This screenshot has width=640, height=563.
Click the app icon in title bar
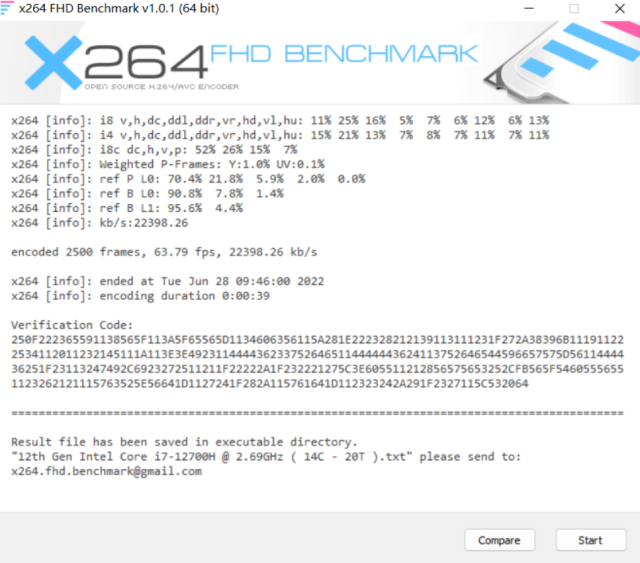point(7,8)
